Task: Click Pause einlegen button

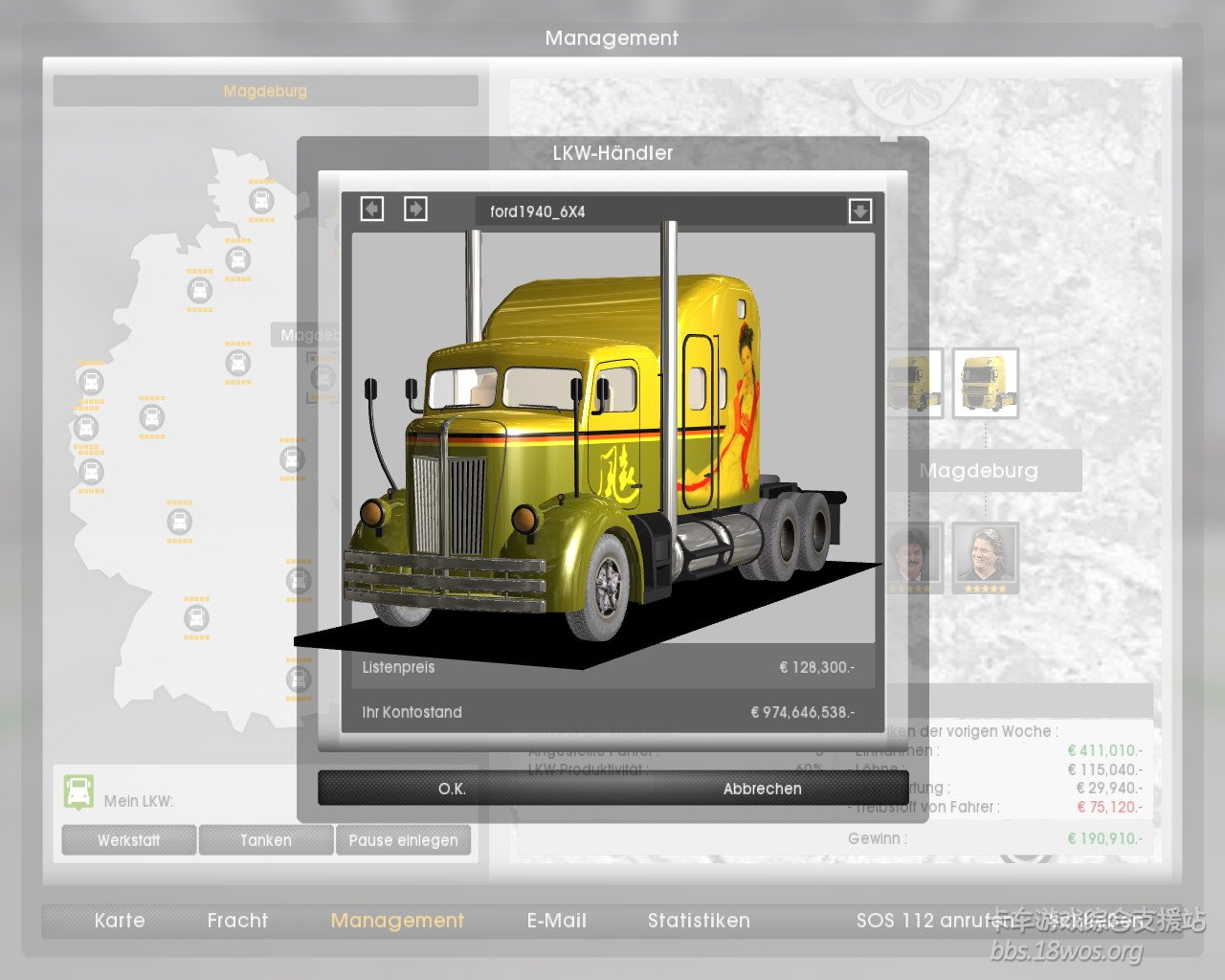Action: [403, 840]
